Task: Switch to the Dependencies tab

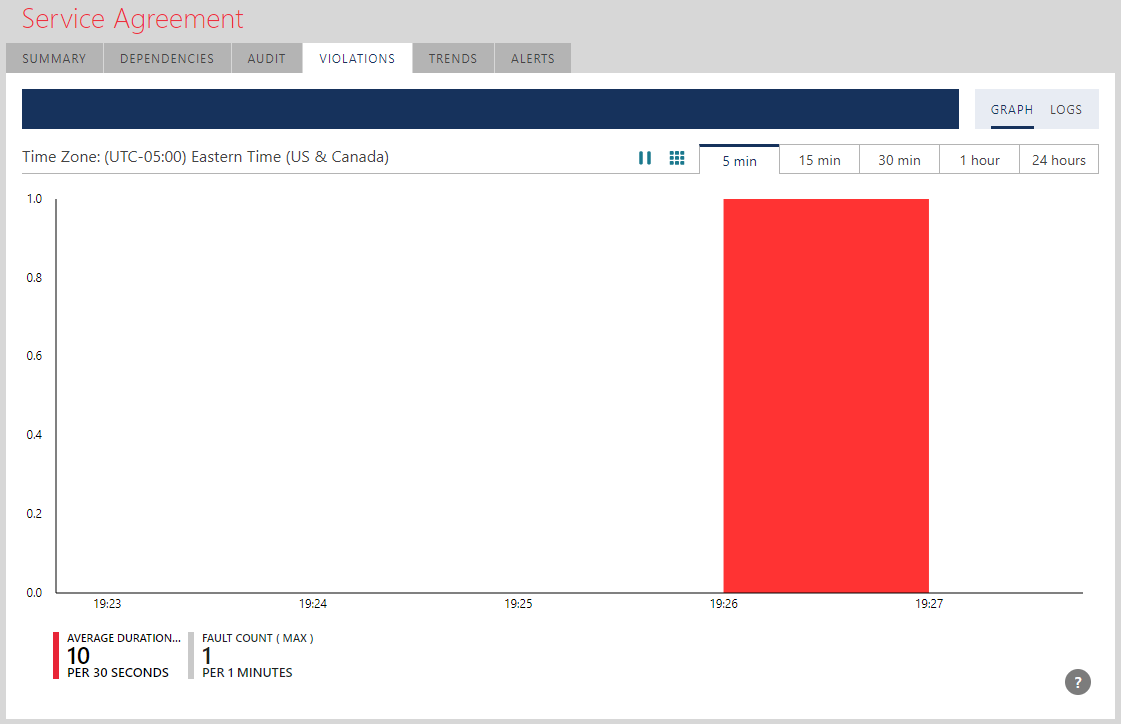Action: pyautogui.click(x=167, y=59)
